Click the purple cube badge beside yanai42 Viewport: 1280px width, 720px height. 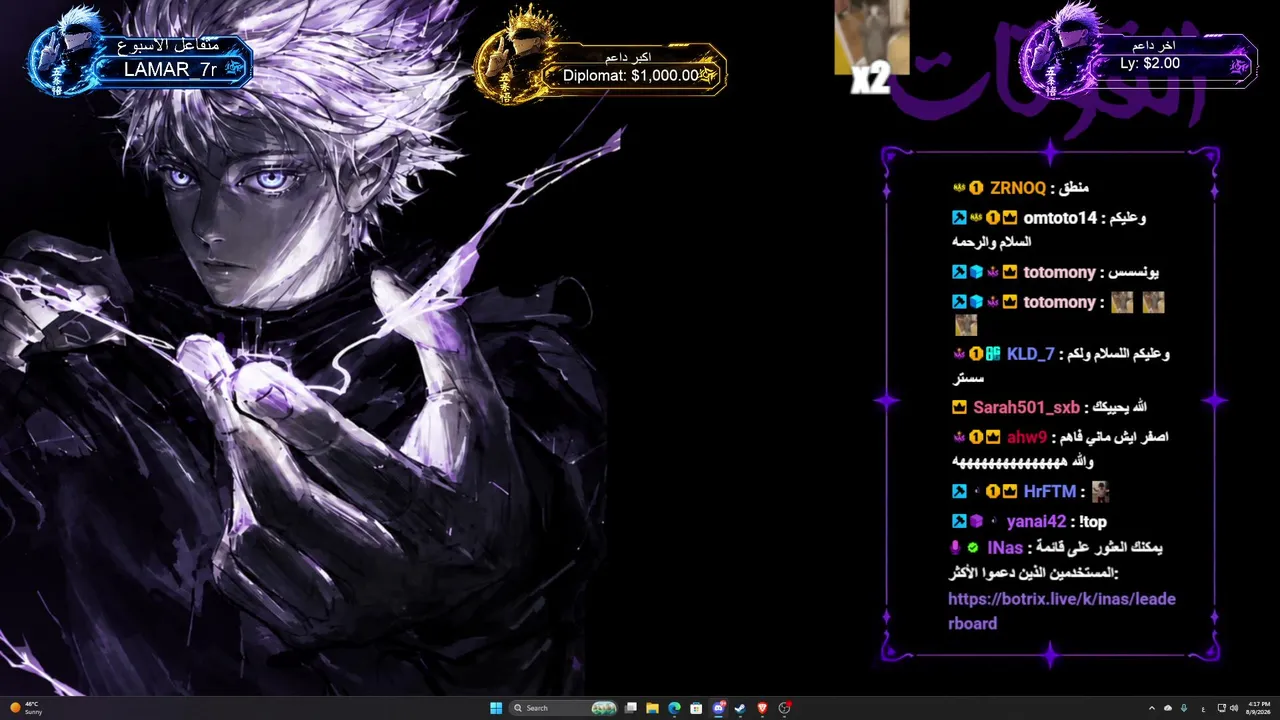tap(976, 522)
